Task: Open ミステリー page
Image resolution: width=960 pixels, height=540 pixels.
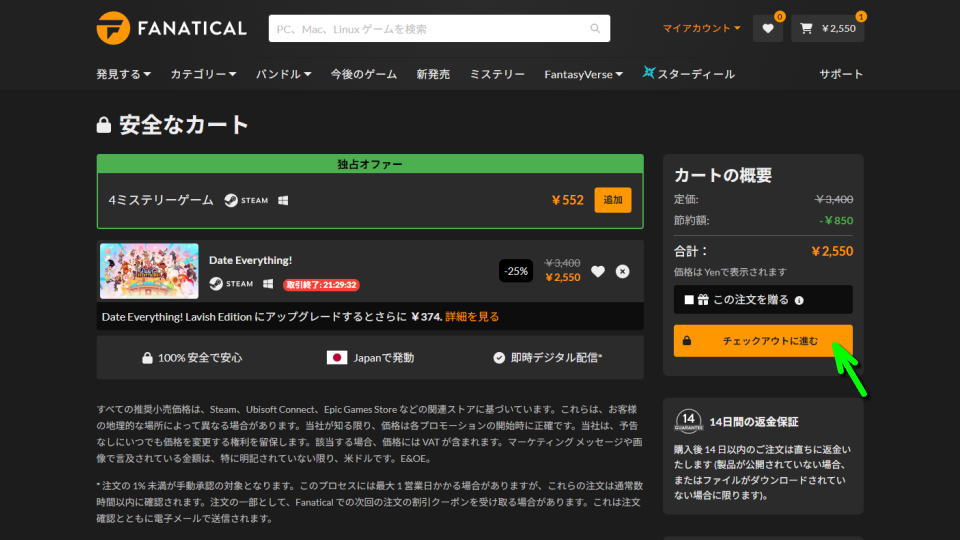Action: tap(497, 74)
